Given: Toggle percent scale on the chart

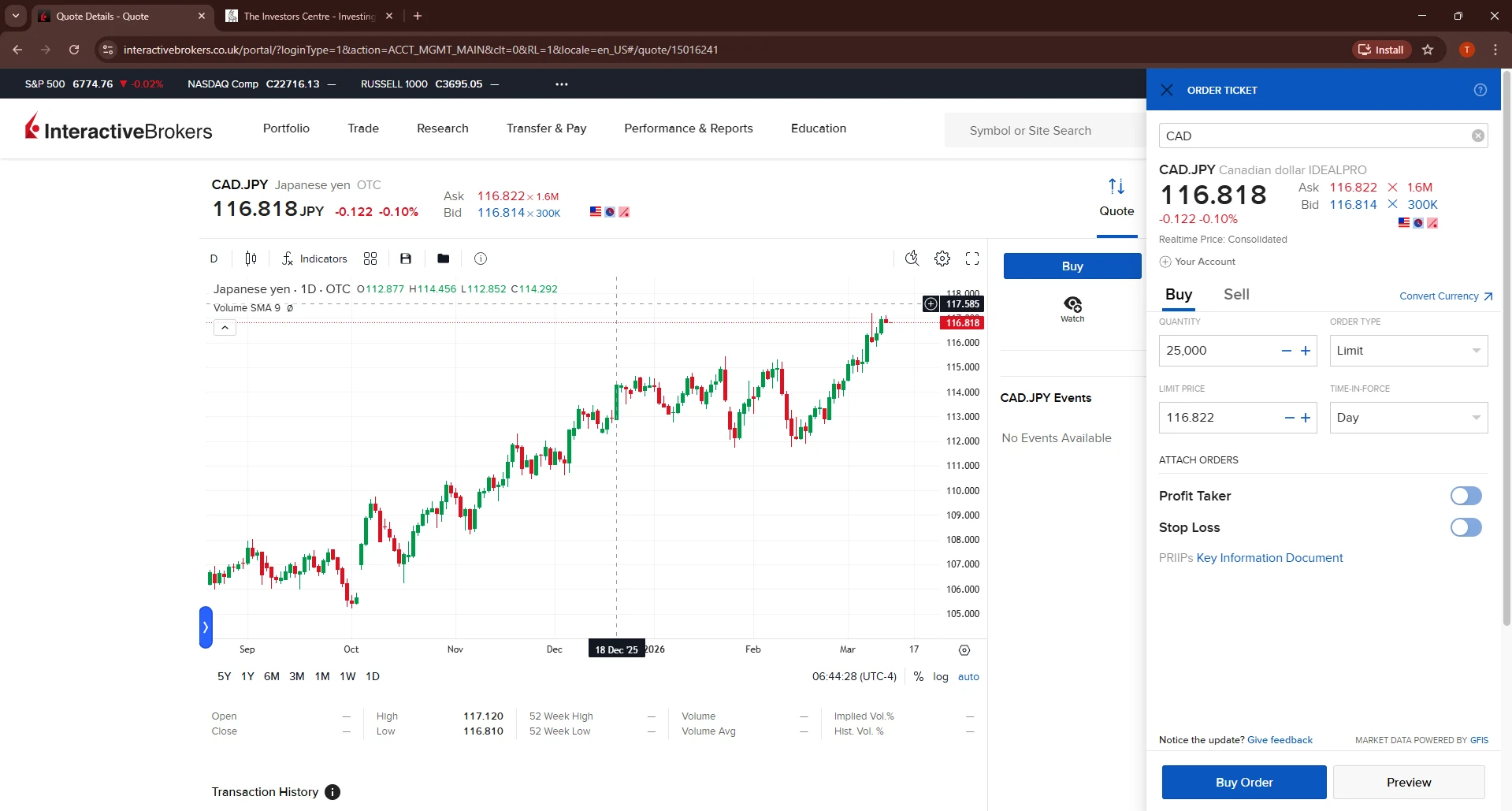Looking at the screenshot, I should click(918, 677).
